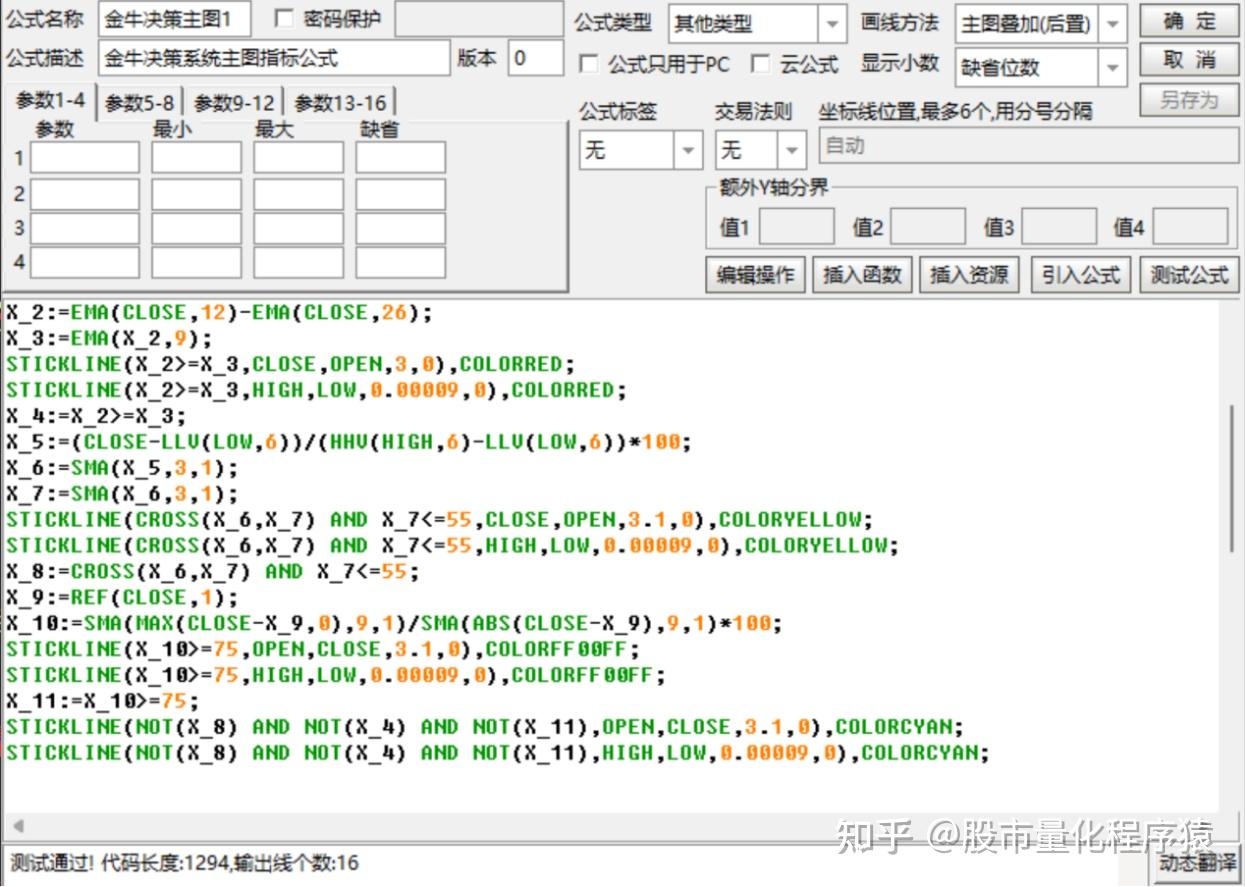This screenshot has height=887, width=1245.
Task: Click row 1 parameter name field
Action: [x=85, y=157]
